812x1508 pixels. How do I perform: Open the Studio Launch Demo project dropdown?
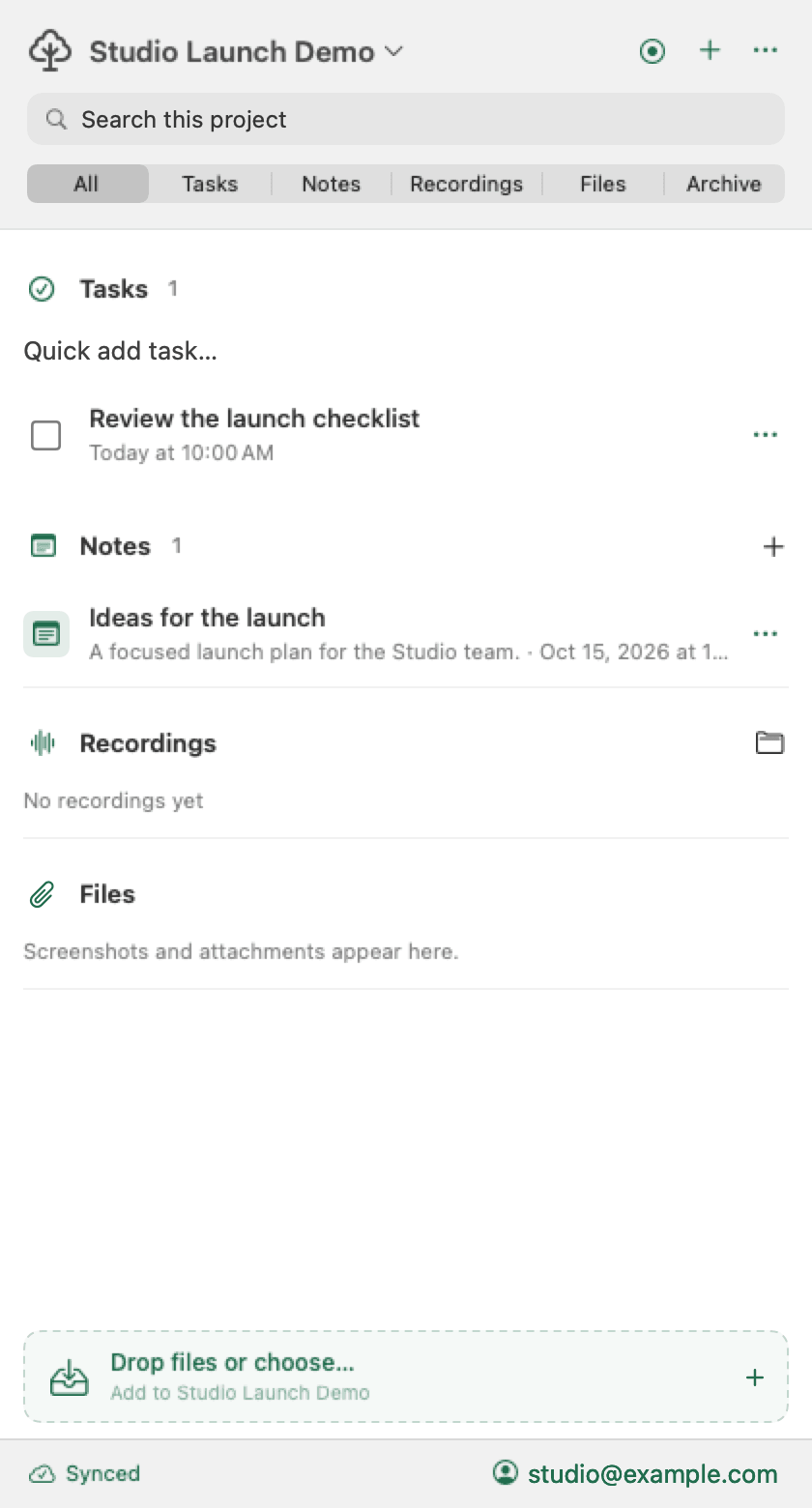246,51
